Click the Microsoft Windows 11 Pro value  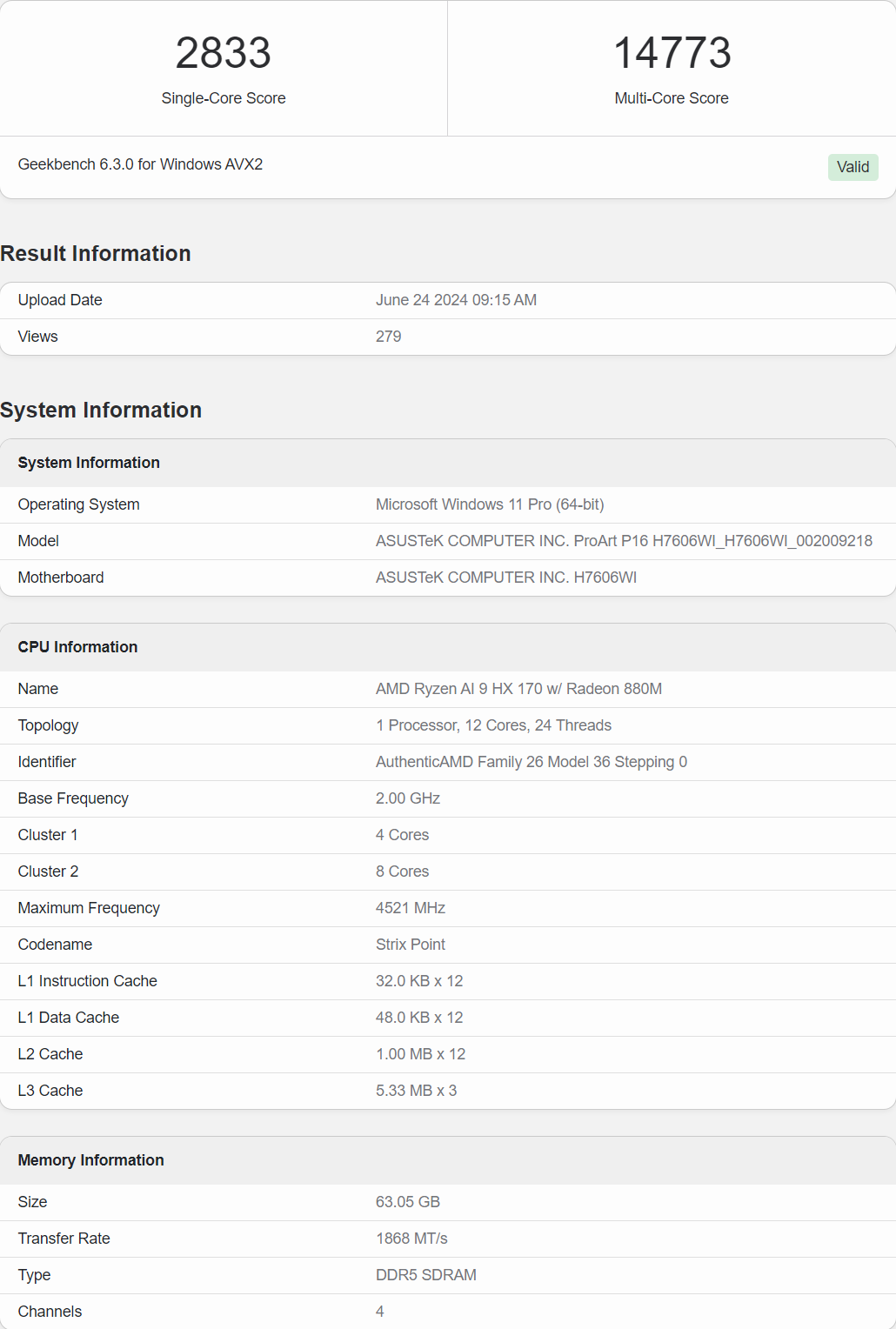[x=490, y=504]
